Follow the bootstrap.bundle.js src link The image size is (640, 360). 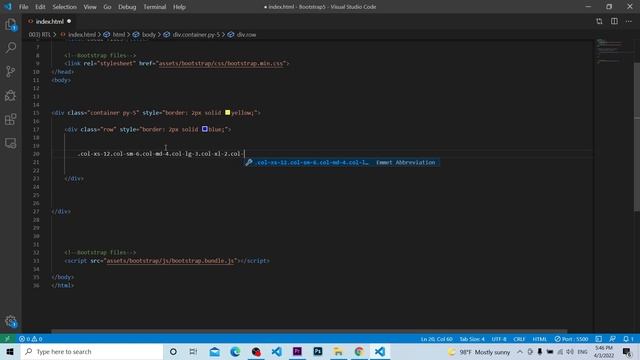pyautogui.click(x=170, y=261)
